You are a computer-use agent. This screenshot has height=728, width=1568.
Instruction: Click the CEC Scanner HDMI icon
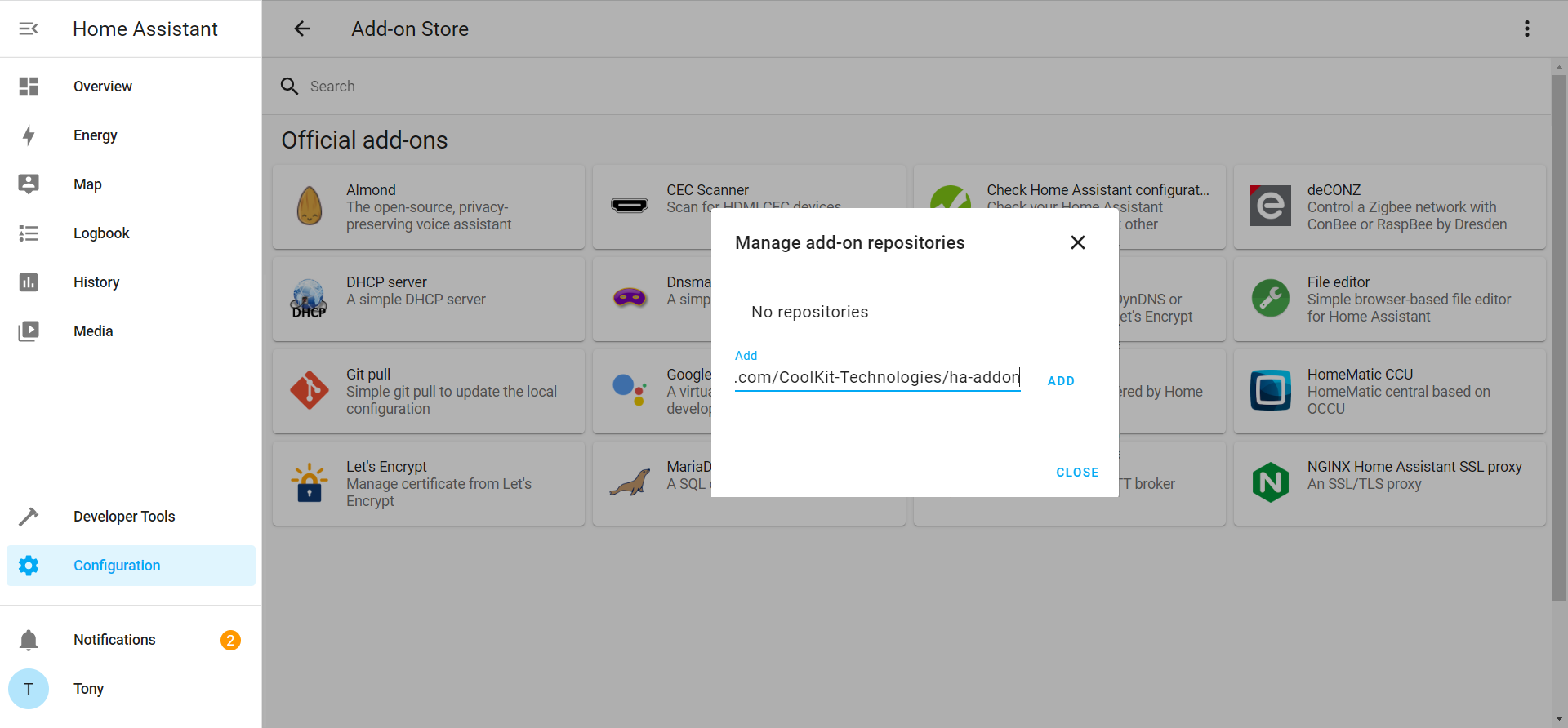630,206
